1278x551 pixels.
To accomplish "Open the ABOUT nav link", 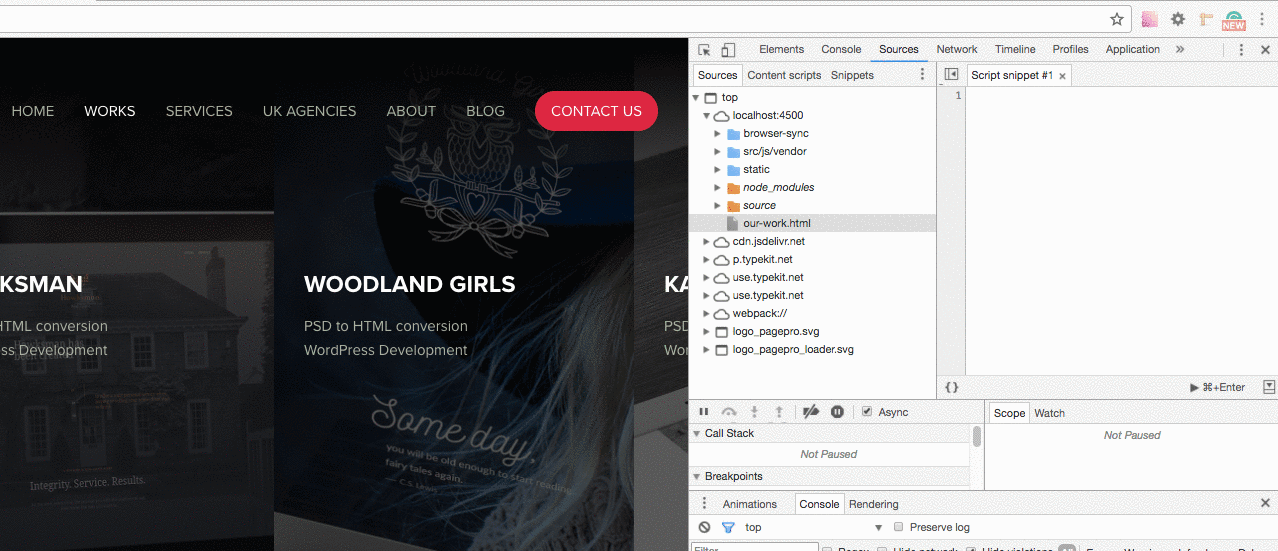I will click(x=411, y=111).
